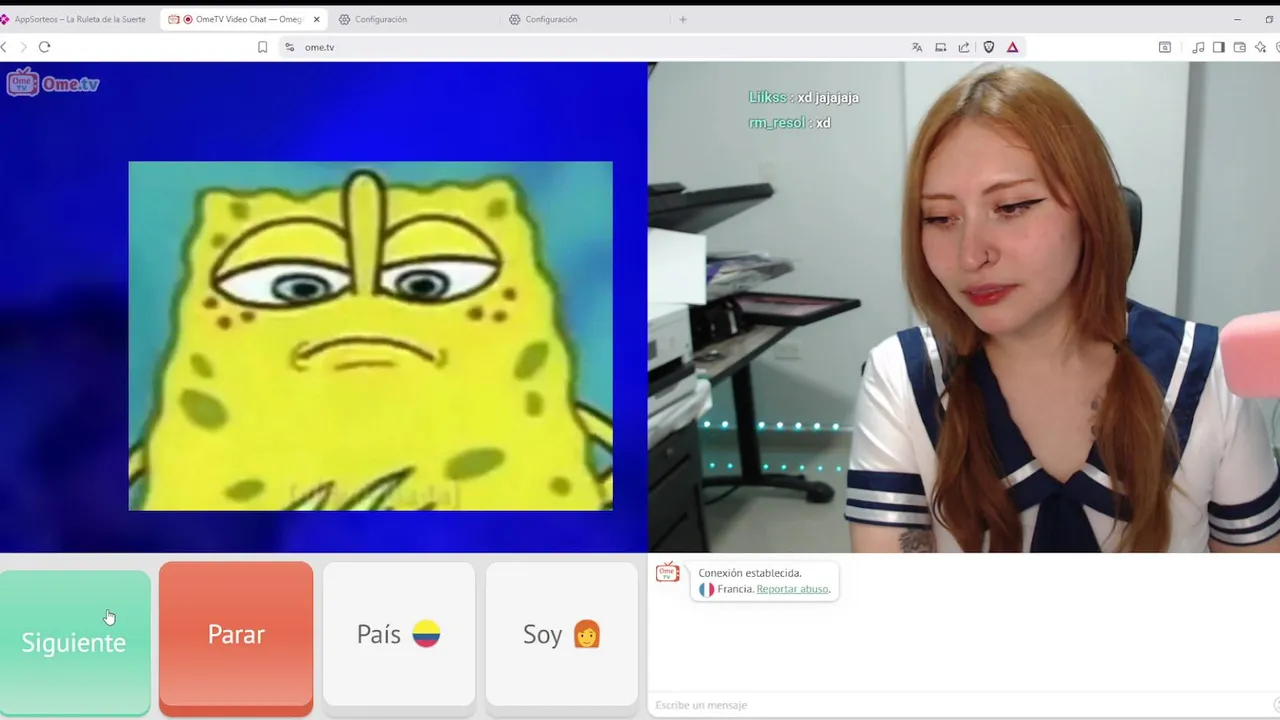The height and width of the screenshot is (720, 1280).
Task: Open site settings icon beside ome.tv address
Action: pos(289,47)
